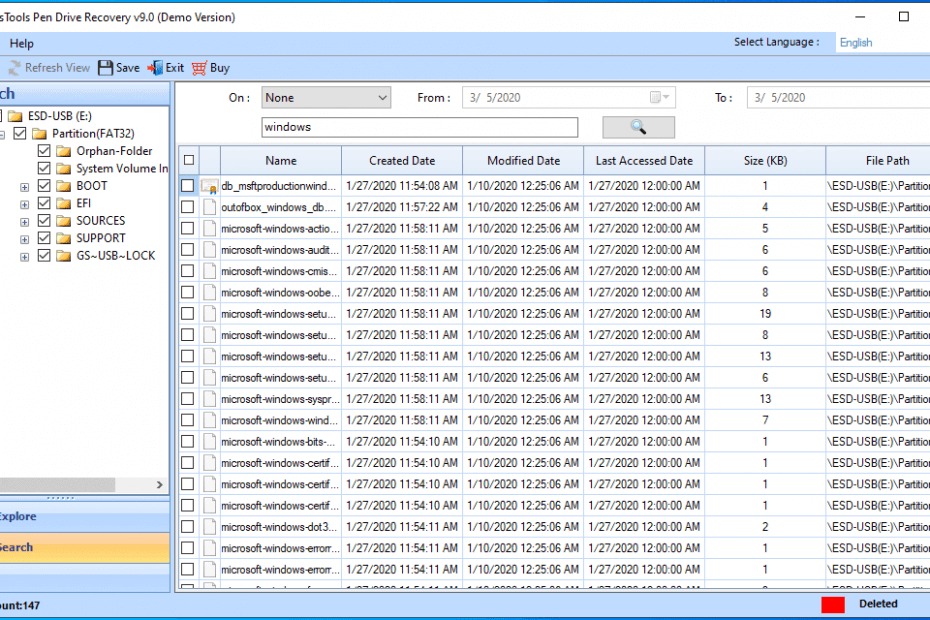Open the From date calendar picker icon
The height and width of the screenshot is (620, 930).
point(659,98)
